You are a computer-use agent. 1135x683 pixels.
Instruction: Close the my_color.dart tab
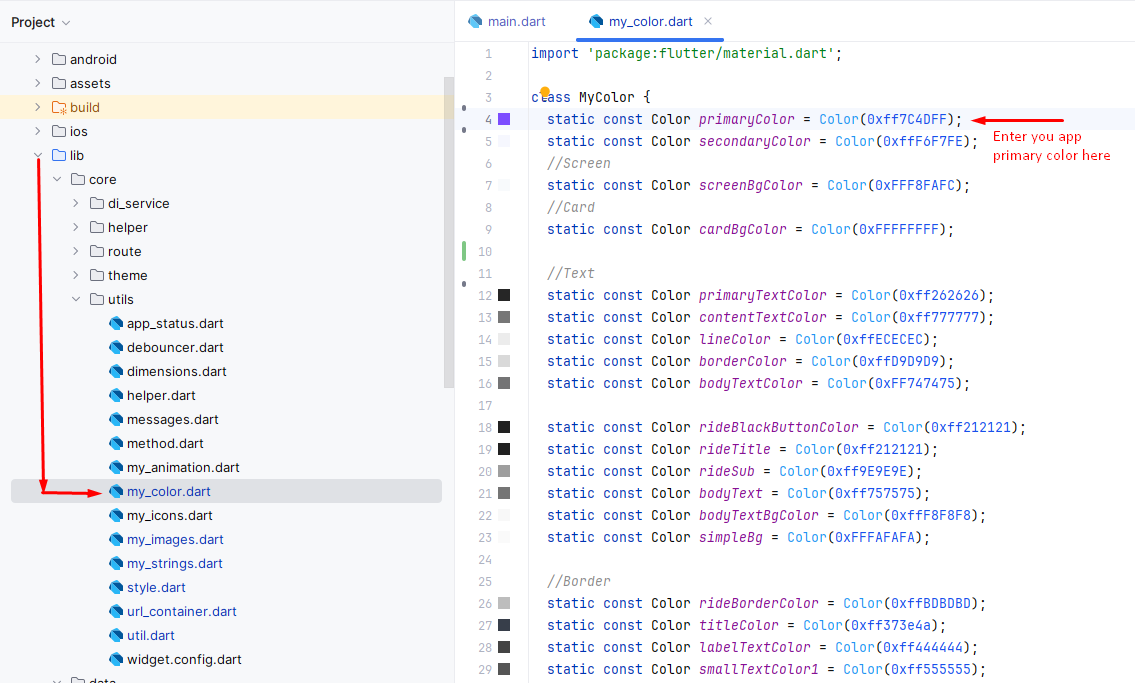pyautogui.click(x=708, y=21)
